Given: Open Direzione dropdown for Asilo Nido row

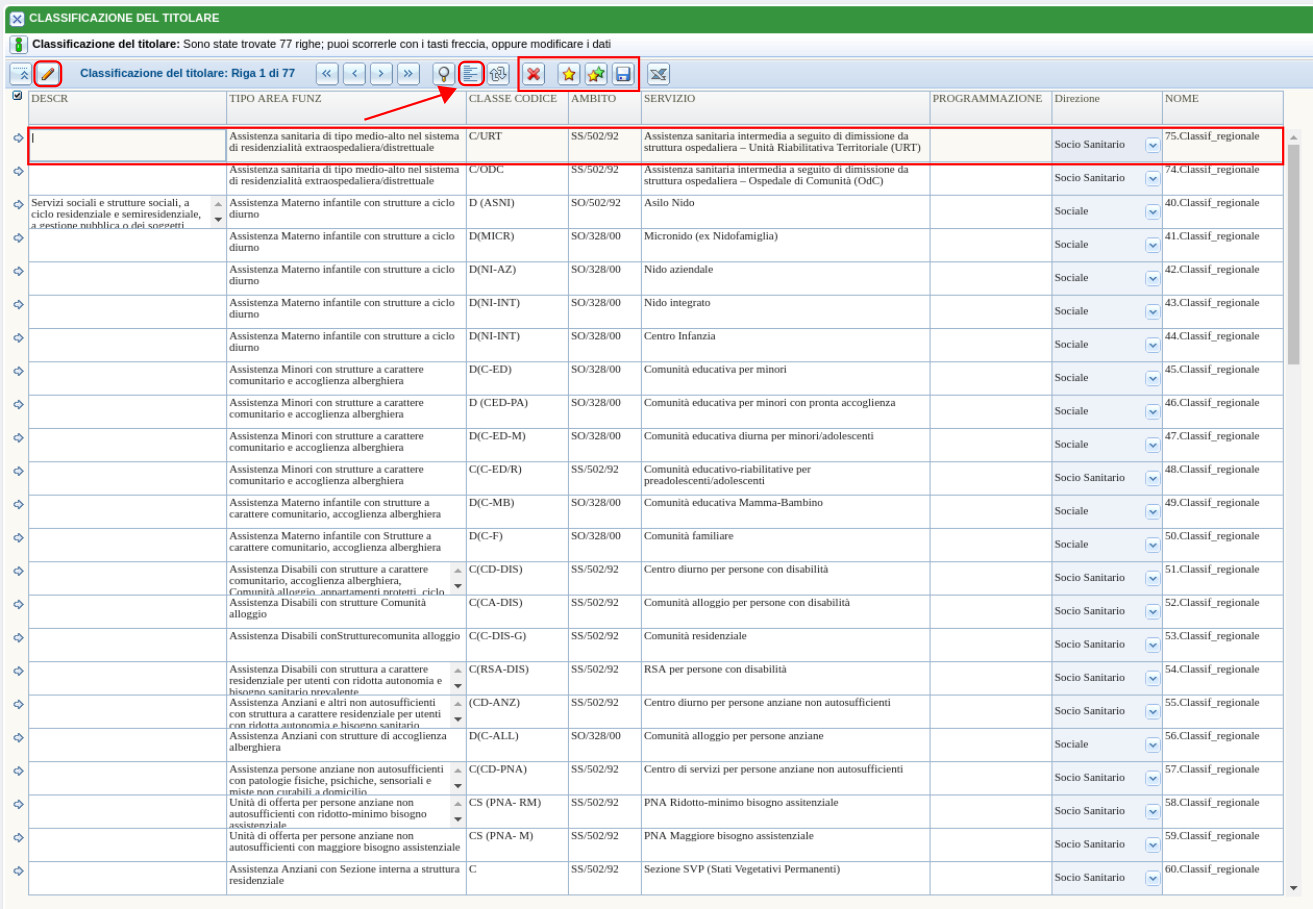Looking at the screenshot, I should [x=1152, y=212].
